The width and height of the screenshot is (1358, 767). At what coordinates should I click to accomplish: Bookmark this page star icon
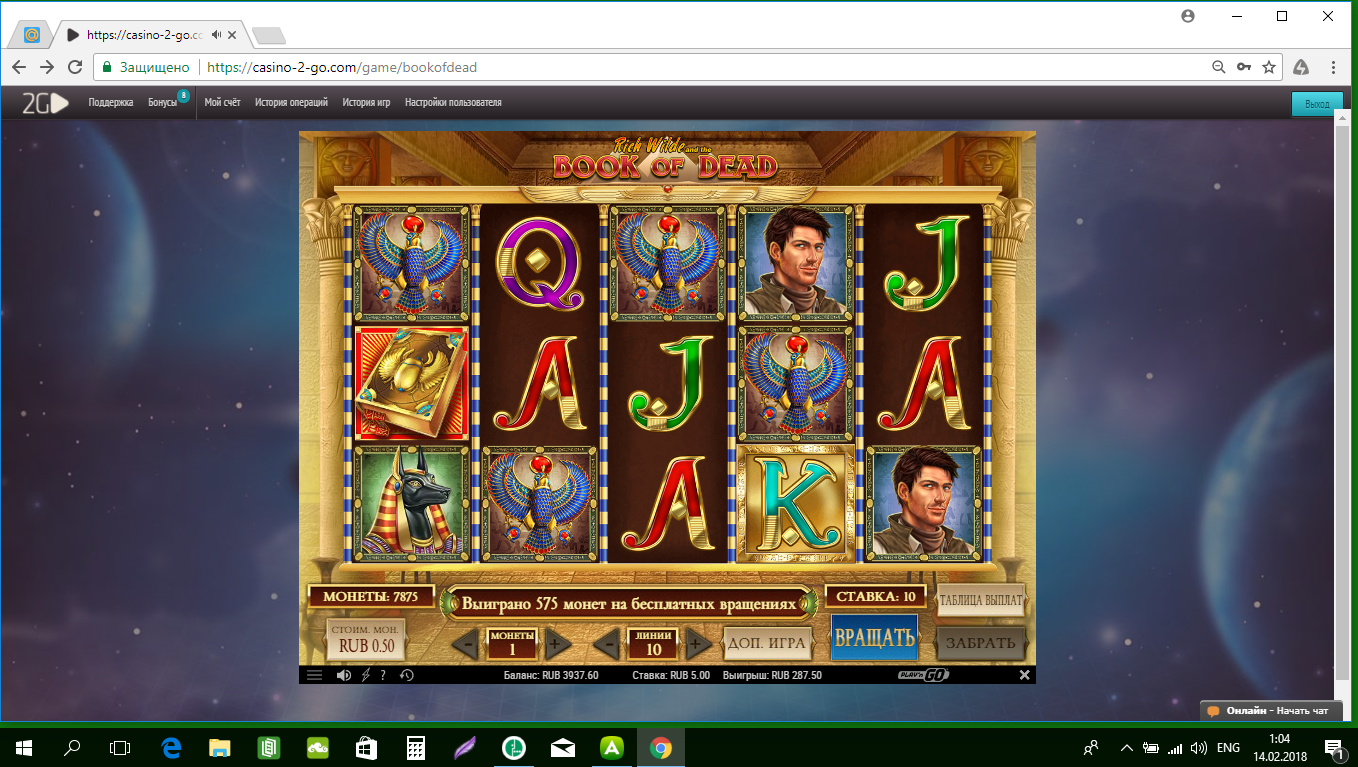click(1269, 67)
